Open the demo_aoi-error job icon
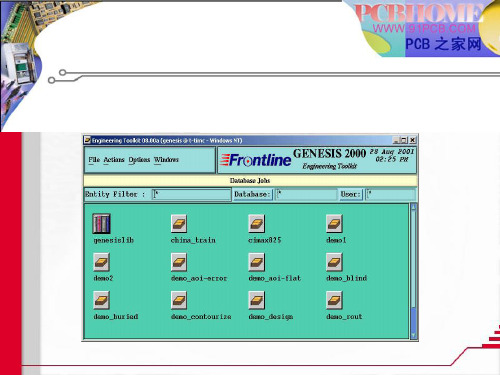500x375 pixels. 179,262
